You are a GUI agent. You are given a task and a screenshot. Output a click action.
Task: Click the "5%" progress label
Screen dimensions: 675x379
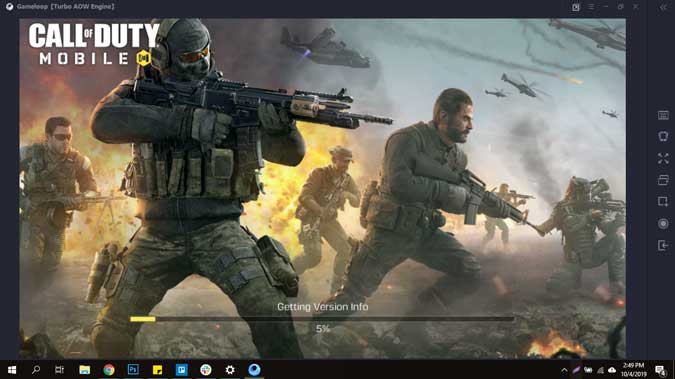tap(322, 329)
